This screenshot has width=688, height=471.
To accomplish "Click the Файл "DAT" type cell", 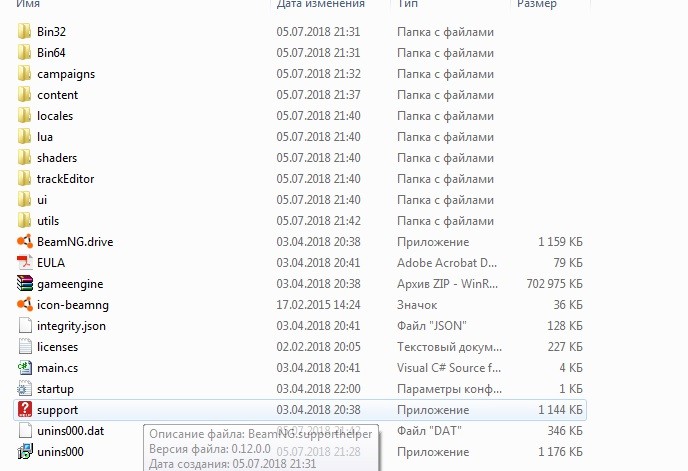I will coord(430,431).
